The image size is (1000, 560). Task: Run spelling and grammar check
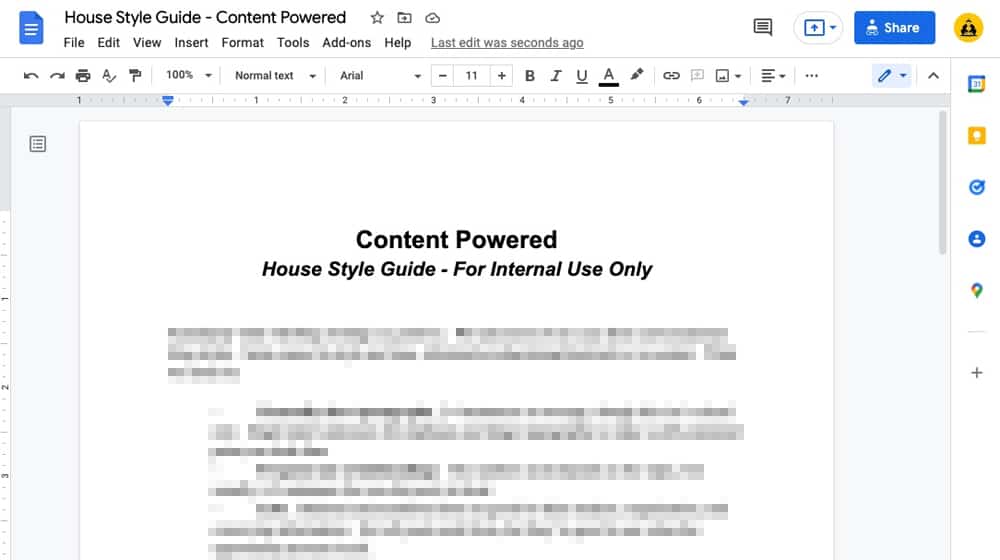coord(109,76)
